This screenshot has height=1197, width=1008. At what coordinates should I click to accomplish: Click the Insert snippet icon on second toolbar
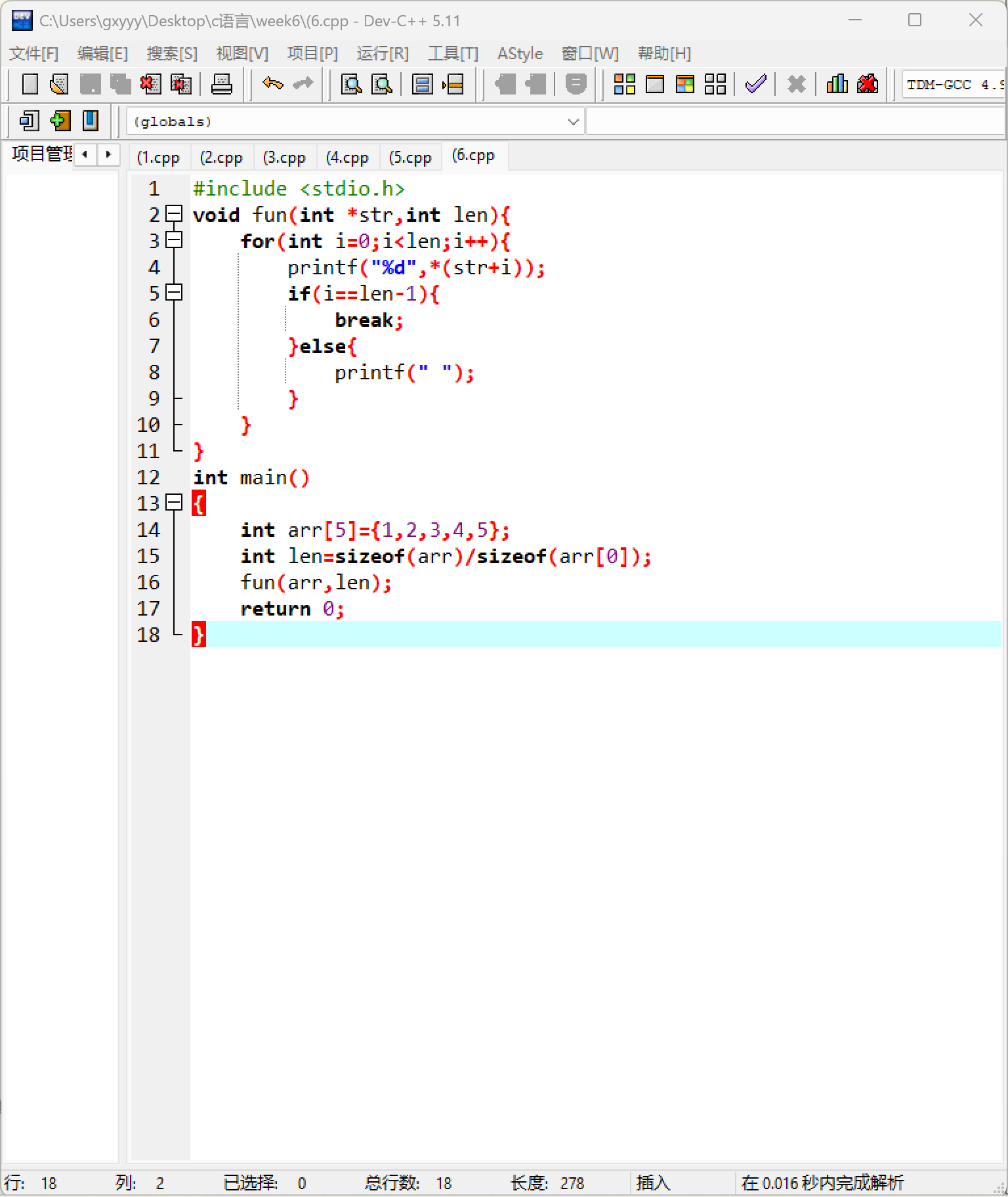click(30, 121)
